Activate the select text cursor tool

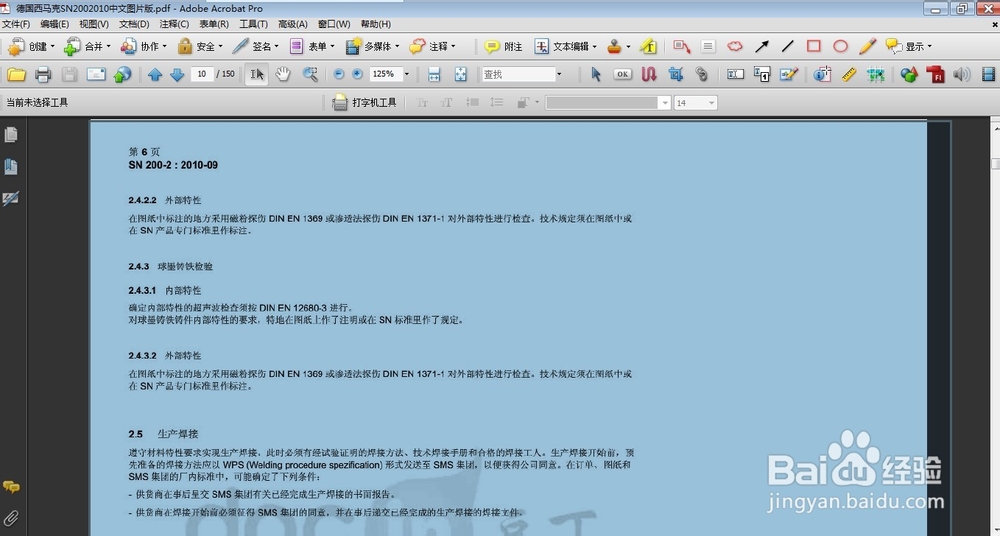256,75
